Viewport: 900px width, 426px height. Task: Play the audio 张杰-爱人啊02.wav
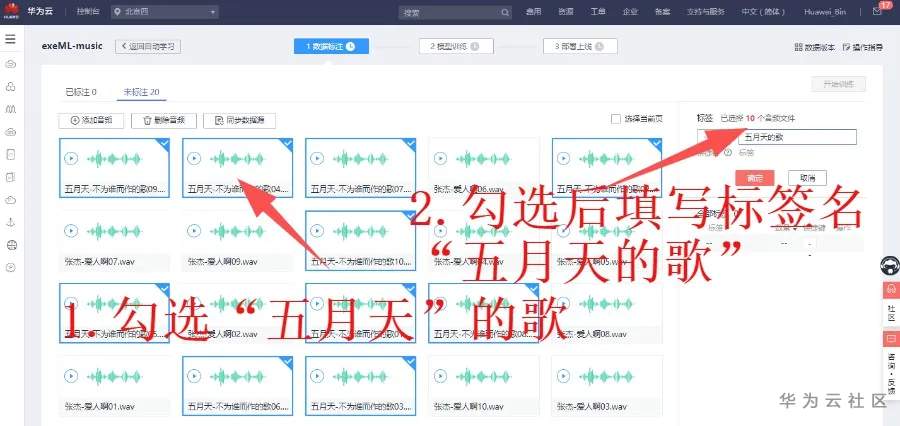(194, 303)
